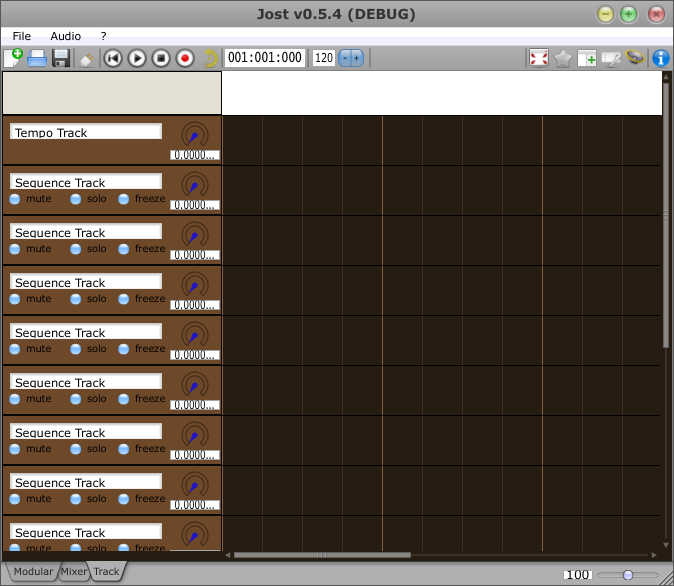Click the star favorites icon in toolbar
Image resolution: width=674 pixels, height=586 pixels.
point(563,58)
